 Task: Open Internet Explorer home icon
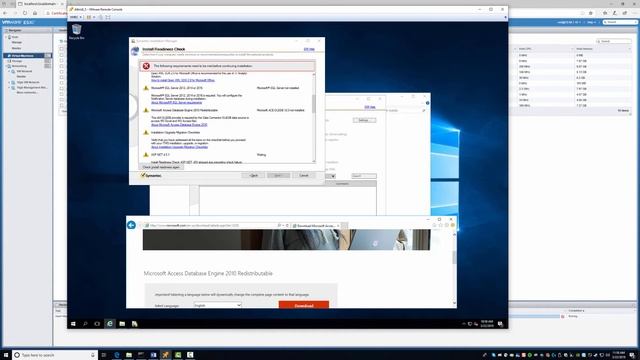[x=434, y=225]
